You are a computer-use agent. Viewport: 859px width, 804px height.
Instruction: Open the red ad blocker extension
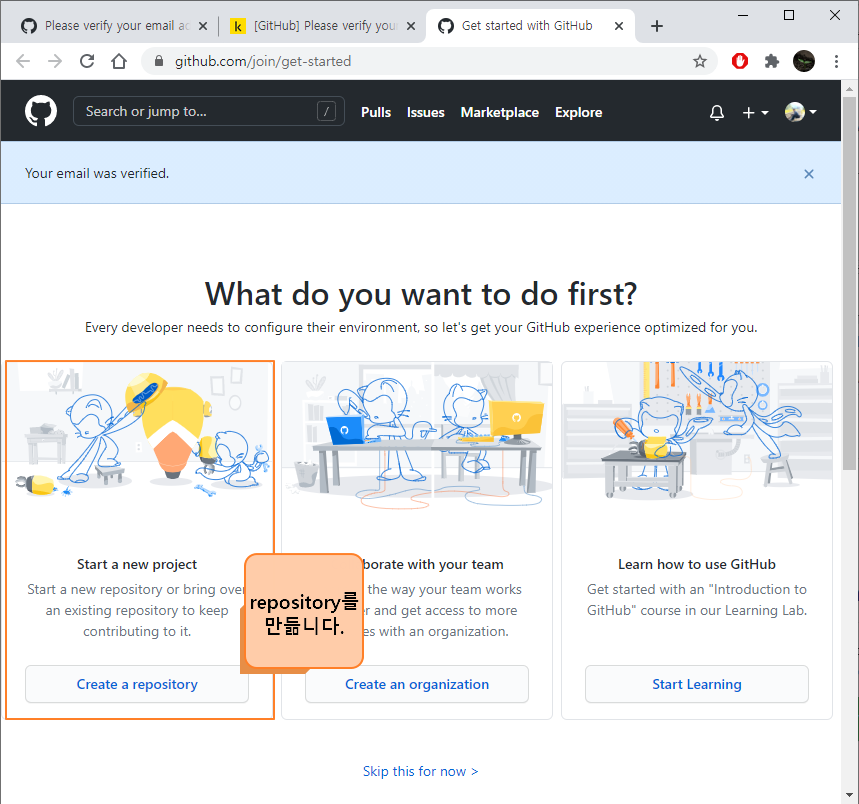click(x=740, y=61)
